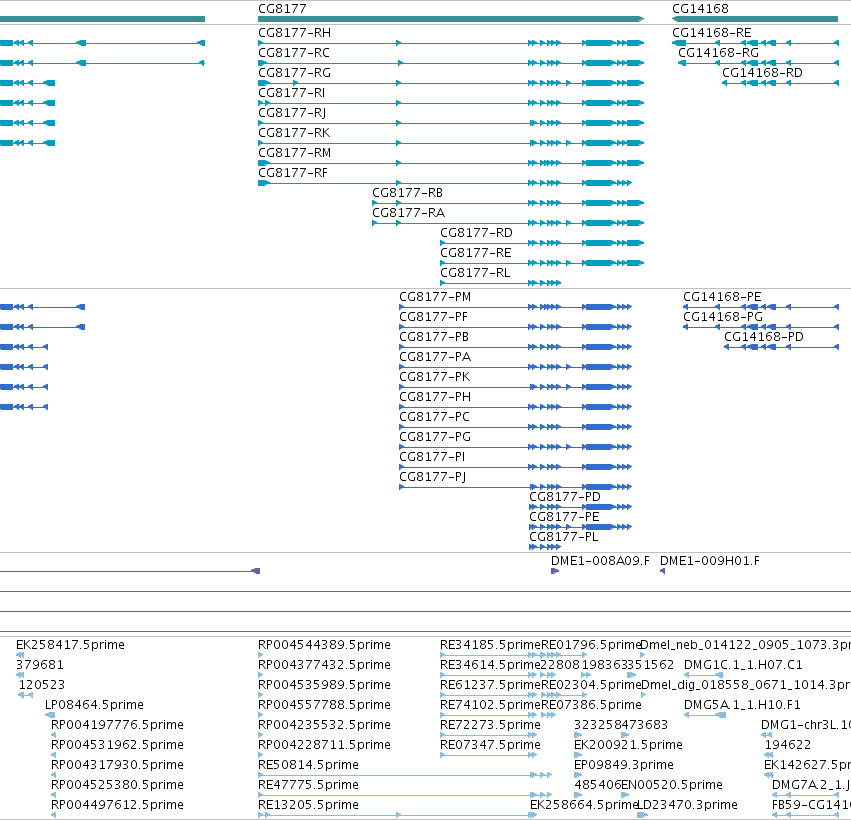The height and width of the screenshot is (820, 851).
Task: Click protein label CG14168-PD
Action: [764, 338]
